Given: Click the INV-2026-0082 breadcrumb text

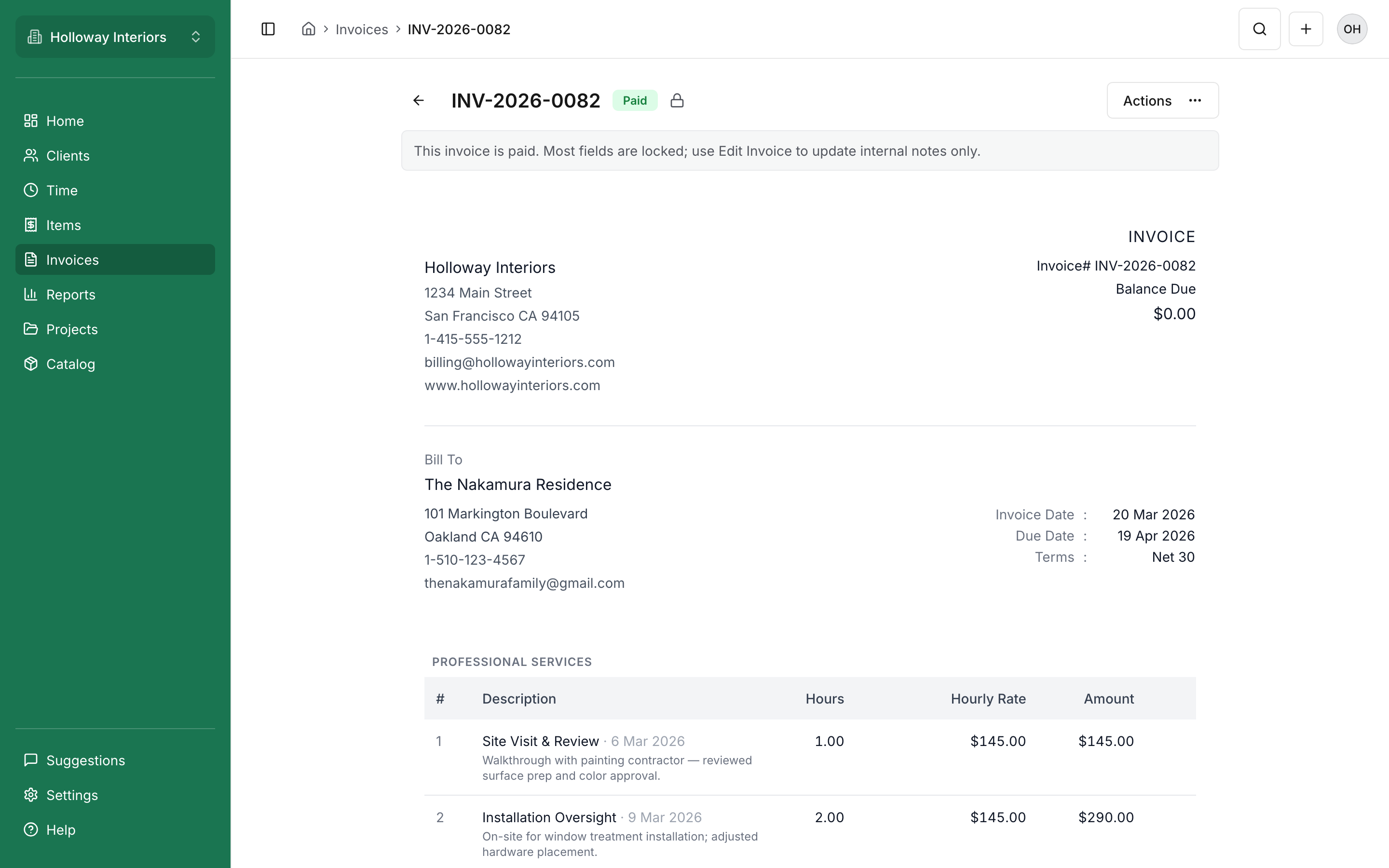Looking at the screenshot, I should point(459,29).
